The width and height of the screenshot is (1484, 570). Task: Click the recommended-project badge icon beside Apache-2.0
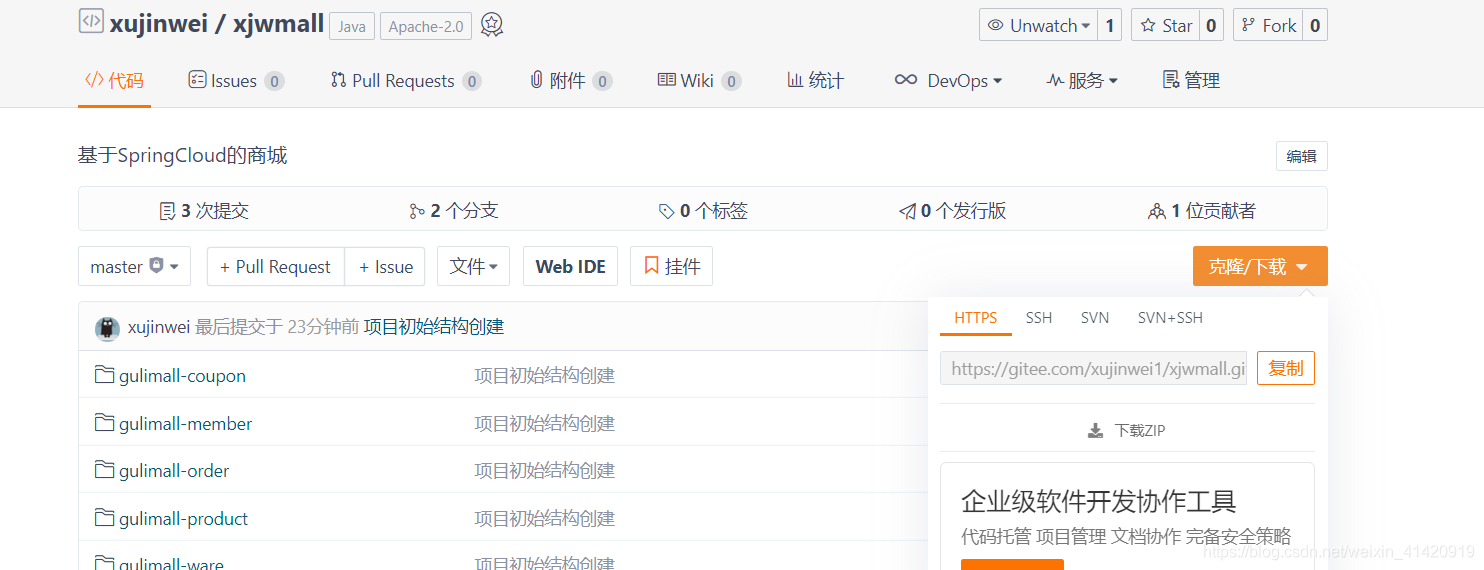pos(491,25)
